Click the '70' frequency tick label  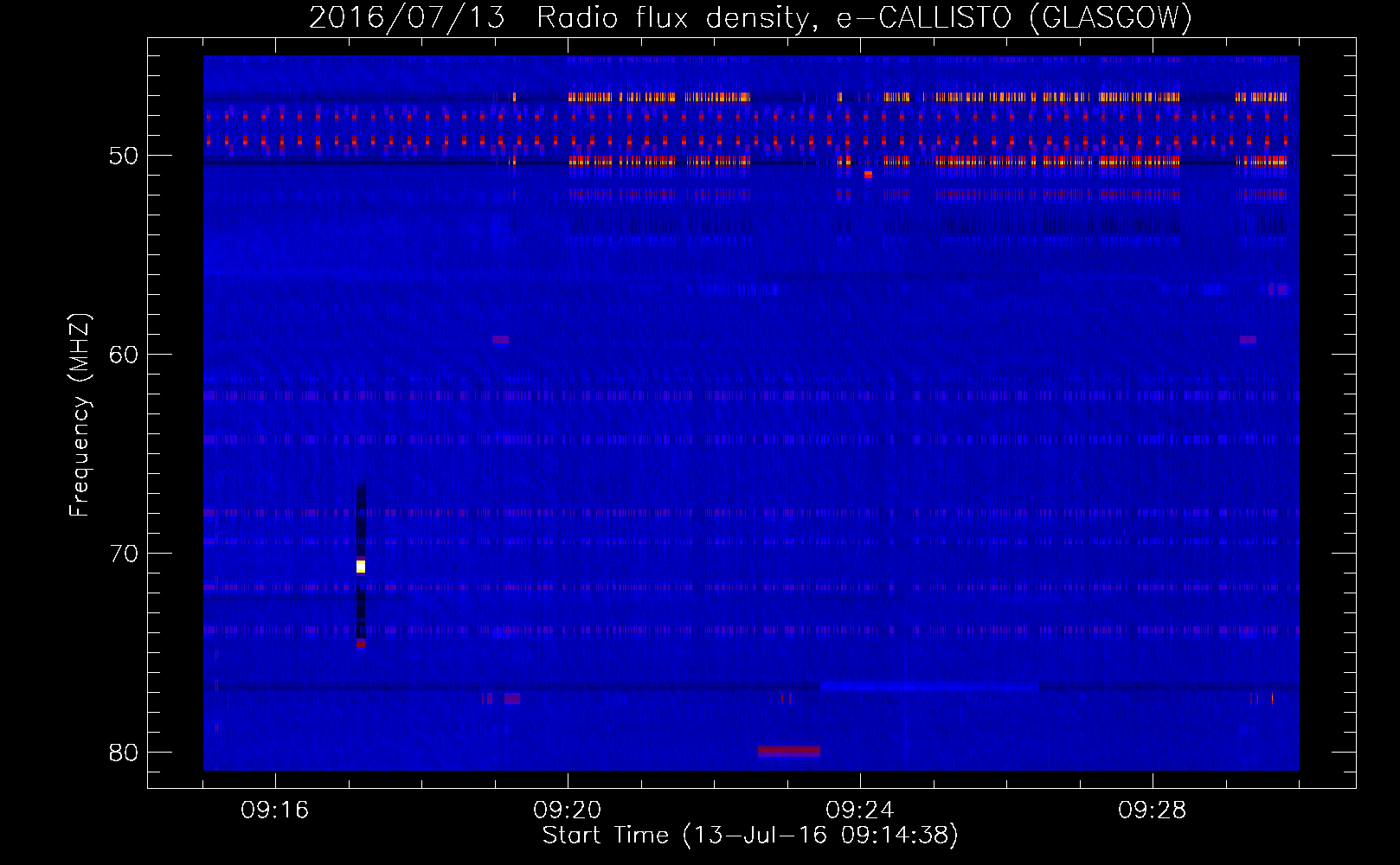pyautogui.click(x=124, y=554)
